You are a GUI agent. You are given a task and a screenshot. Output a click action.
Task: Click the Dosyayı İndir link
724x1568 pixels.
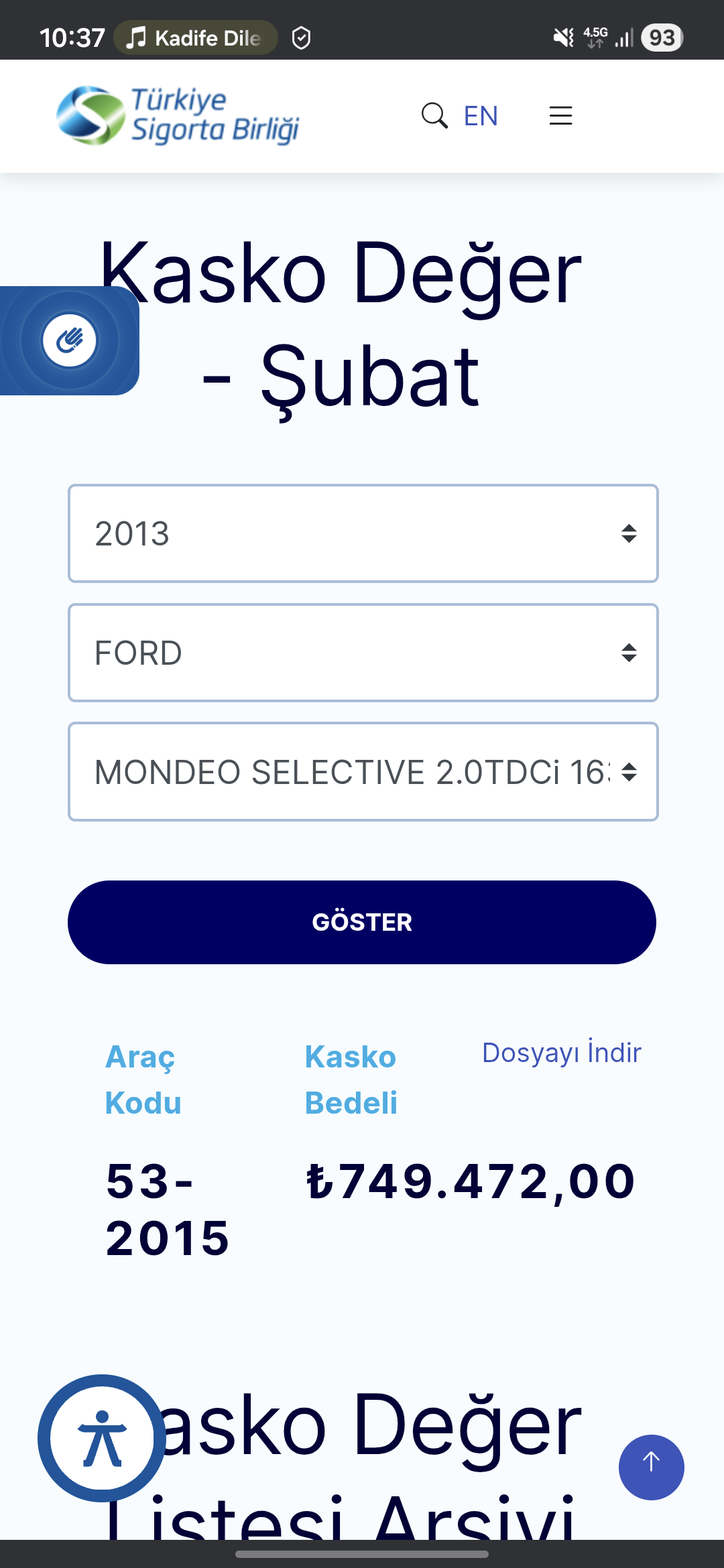click(x=561, y=1053)
